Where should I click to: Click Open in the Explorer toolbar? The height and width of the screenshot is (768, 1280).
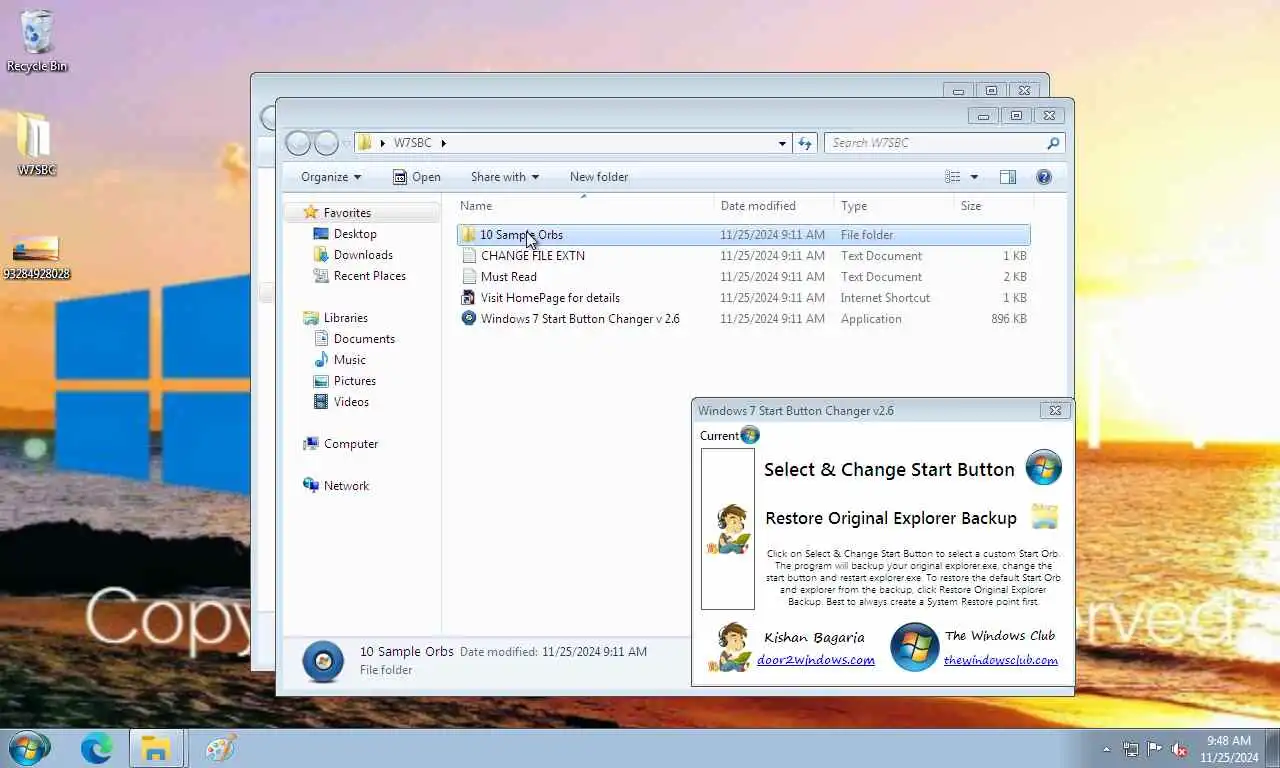tap(417, 177)
